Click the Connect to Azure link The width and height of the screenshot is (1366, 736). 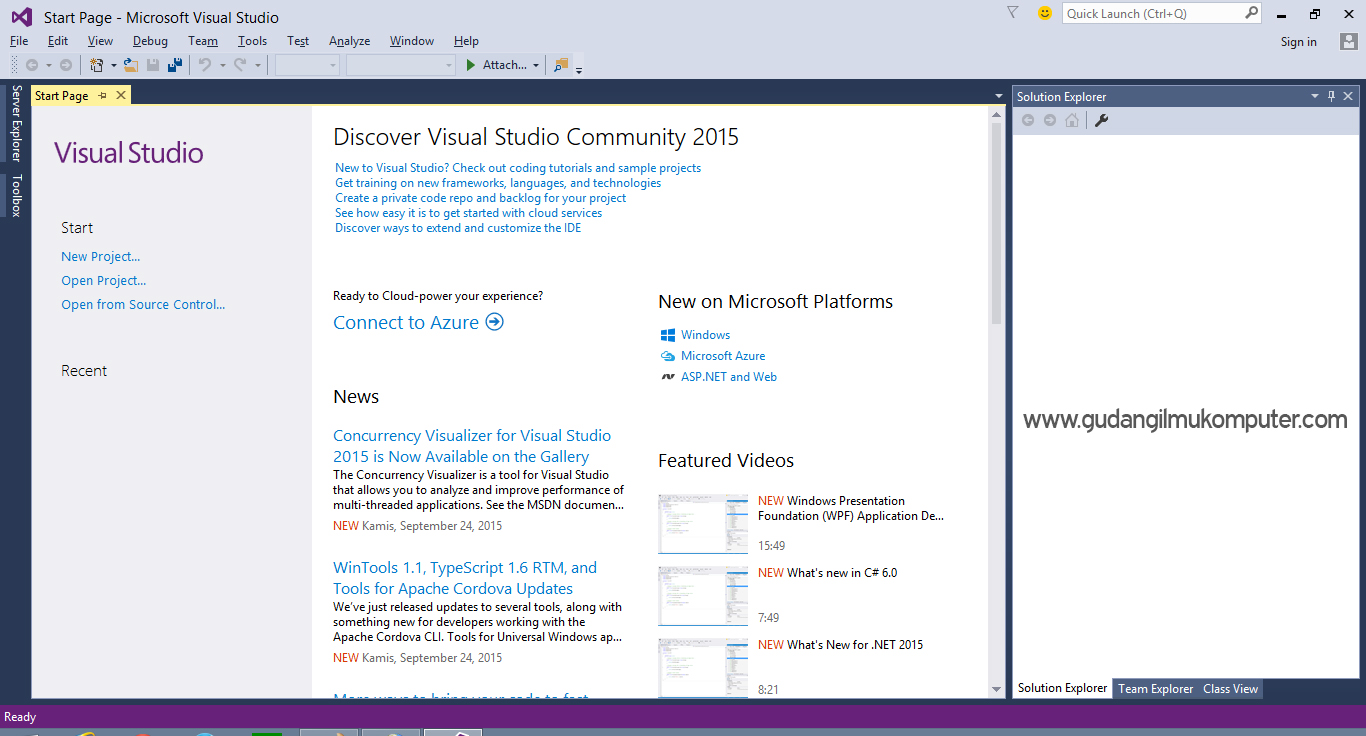406,322
